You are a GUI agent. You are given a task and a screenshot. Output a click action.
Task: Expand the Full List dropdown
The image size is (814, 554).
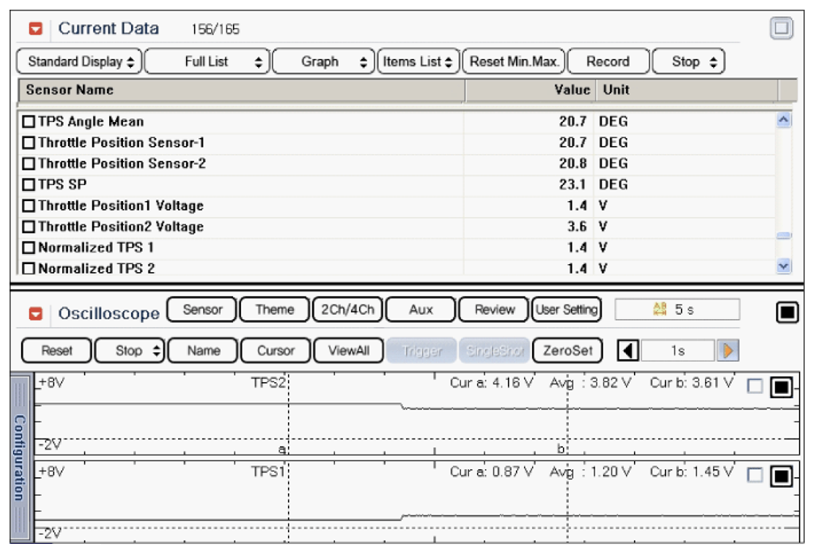[207, 62]
